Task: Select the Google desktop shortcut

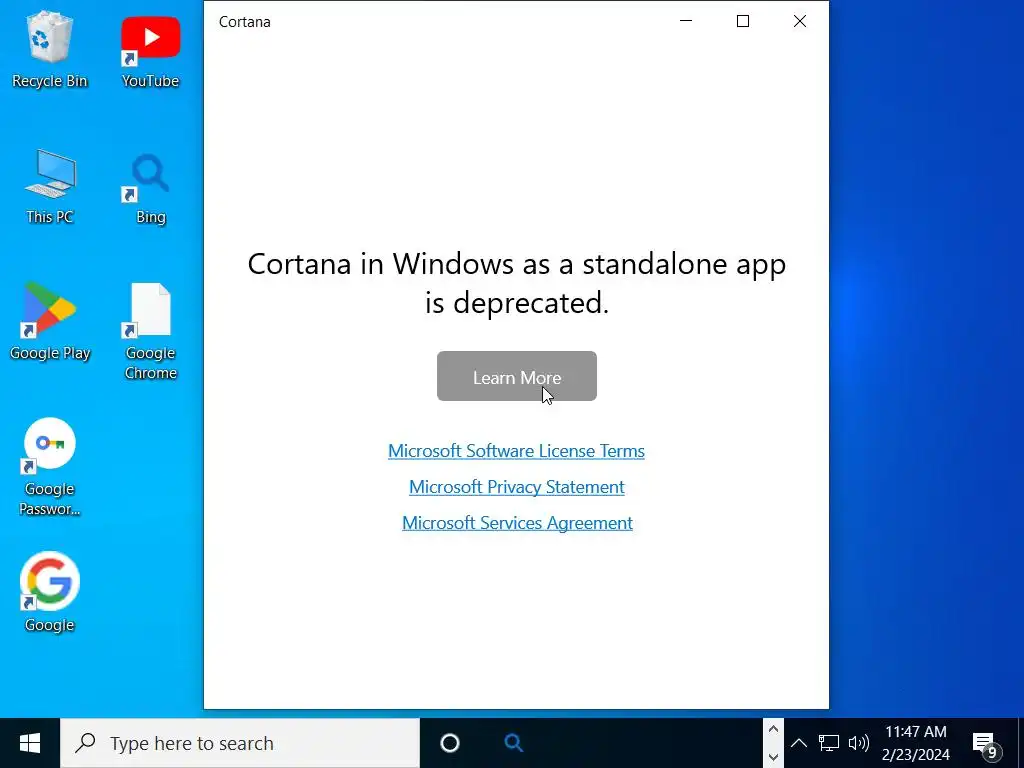Action: pos(50,592)
